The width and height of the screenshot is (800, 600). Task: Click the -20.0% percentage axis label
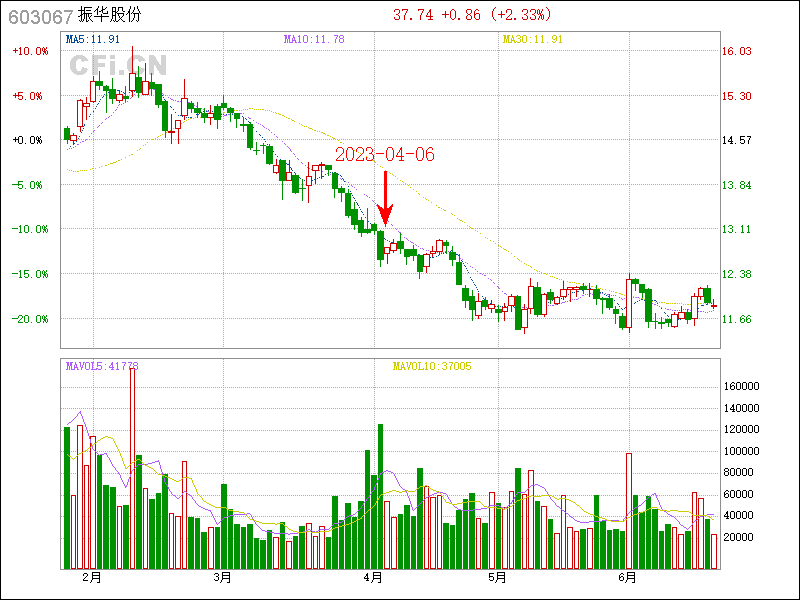pos(29,318)
